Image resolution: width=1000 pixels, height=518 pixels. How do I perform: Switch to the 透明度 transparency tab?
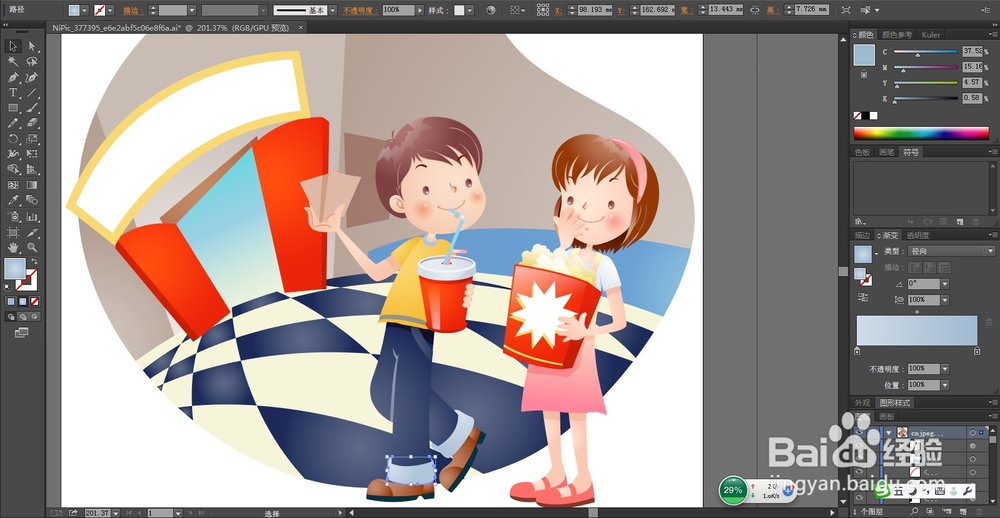pos(918,235)
